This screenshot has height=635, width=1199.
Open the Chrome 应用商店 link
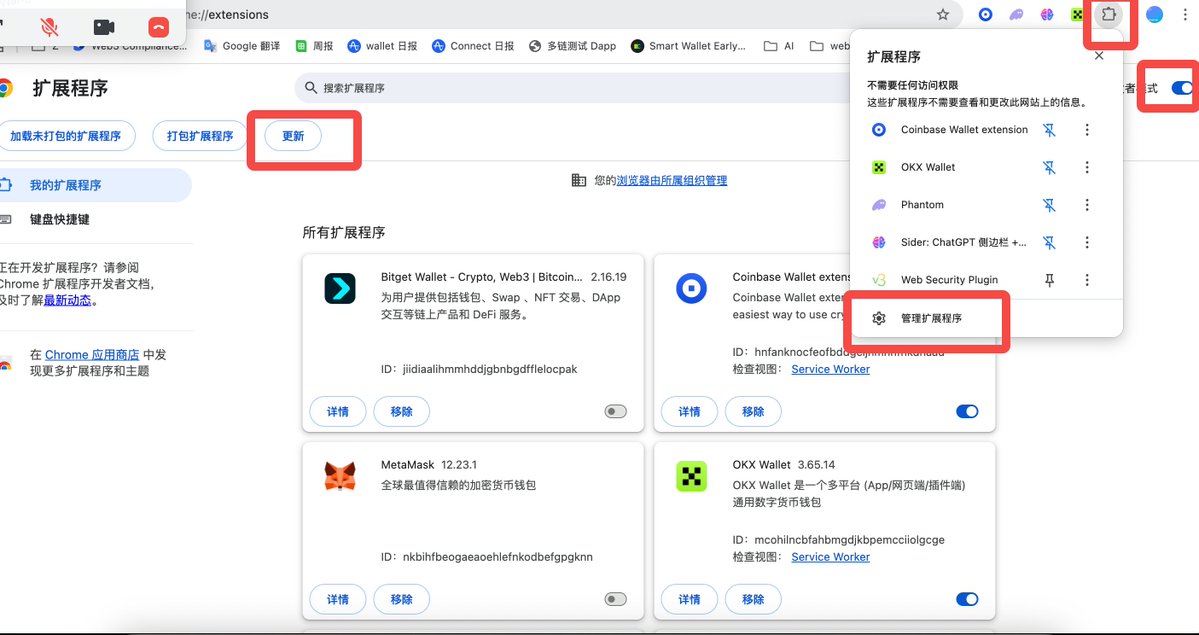click(x=93, y=355)
